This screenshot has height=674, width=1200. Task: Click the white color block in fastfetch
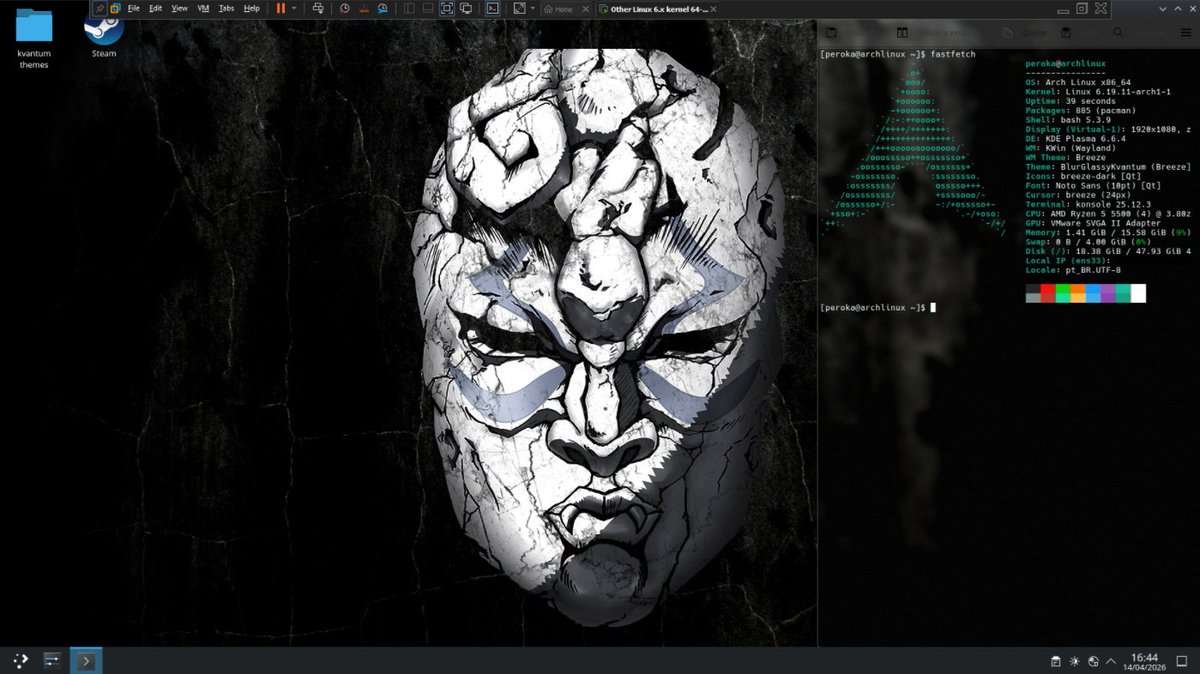[1138, 293]
